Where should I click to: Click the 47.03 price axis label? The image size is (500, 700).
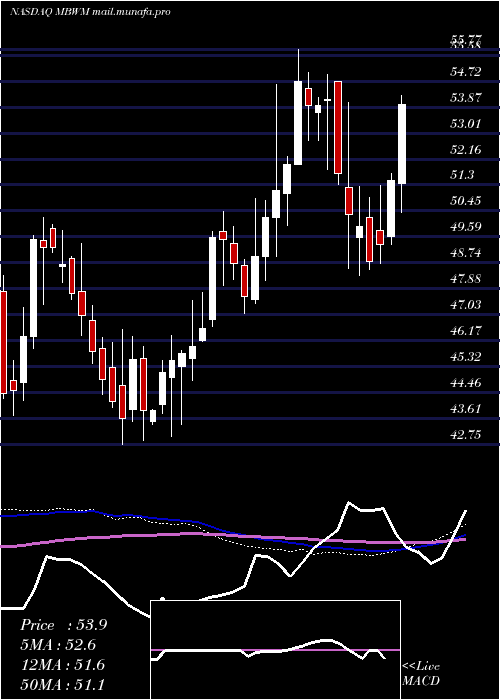click(x=466, y=305)
